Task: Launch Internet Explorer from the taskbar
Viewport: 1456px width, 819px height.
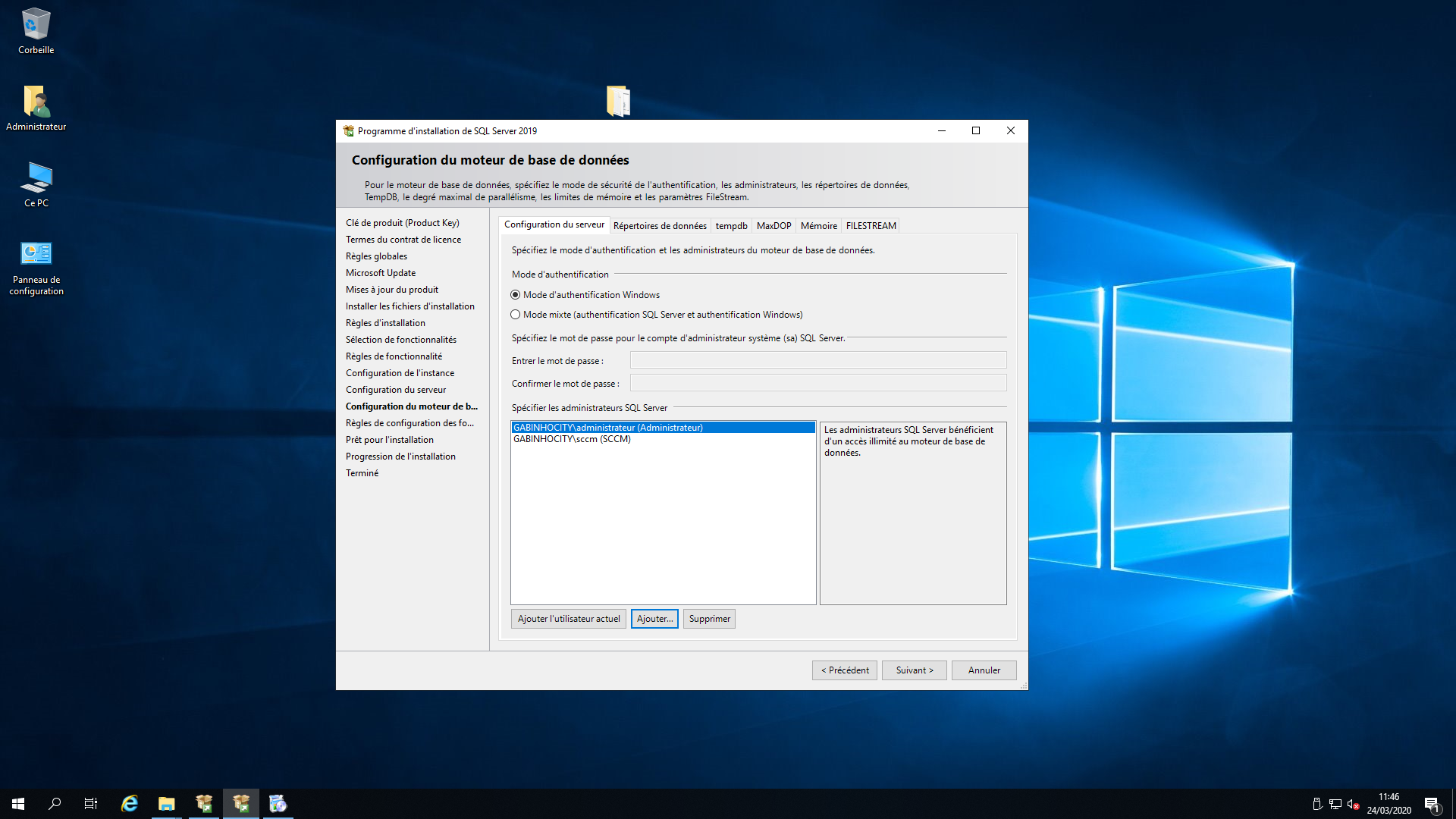Action: coord(130,804)
